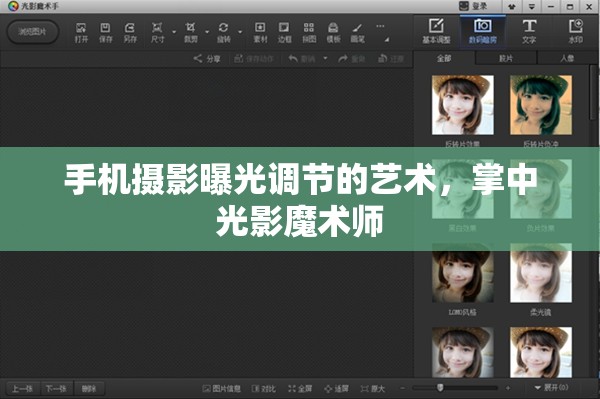Apply the 反转片负冲 thumbnail effect
Screen dimensions: 600x399
[541, 105]
